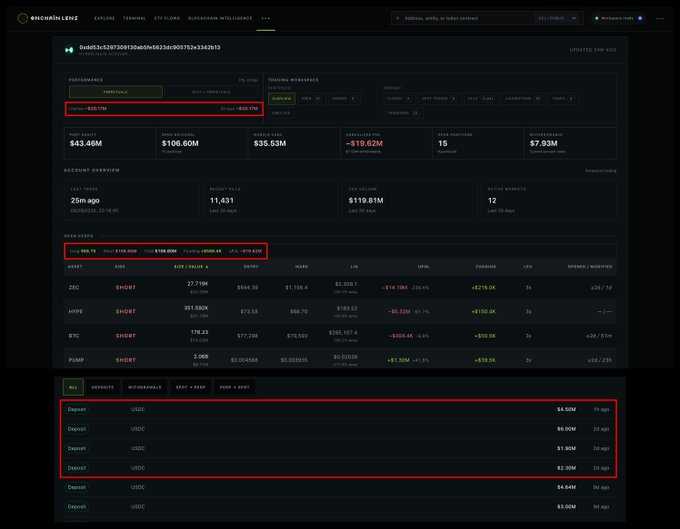
Task: Click the ZEC asset row
Action: [x=340, y=288]
